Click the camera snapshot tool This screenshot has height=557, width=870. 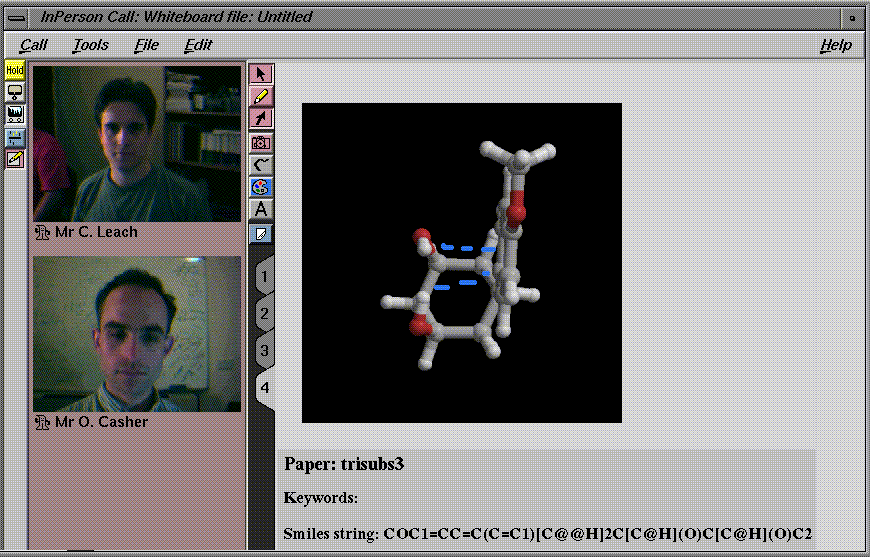click(261, 142)
